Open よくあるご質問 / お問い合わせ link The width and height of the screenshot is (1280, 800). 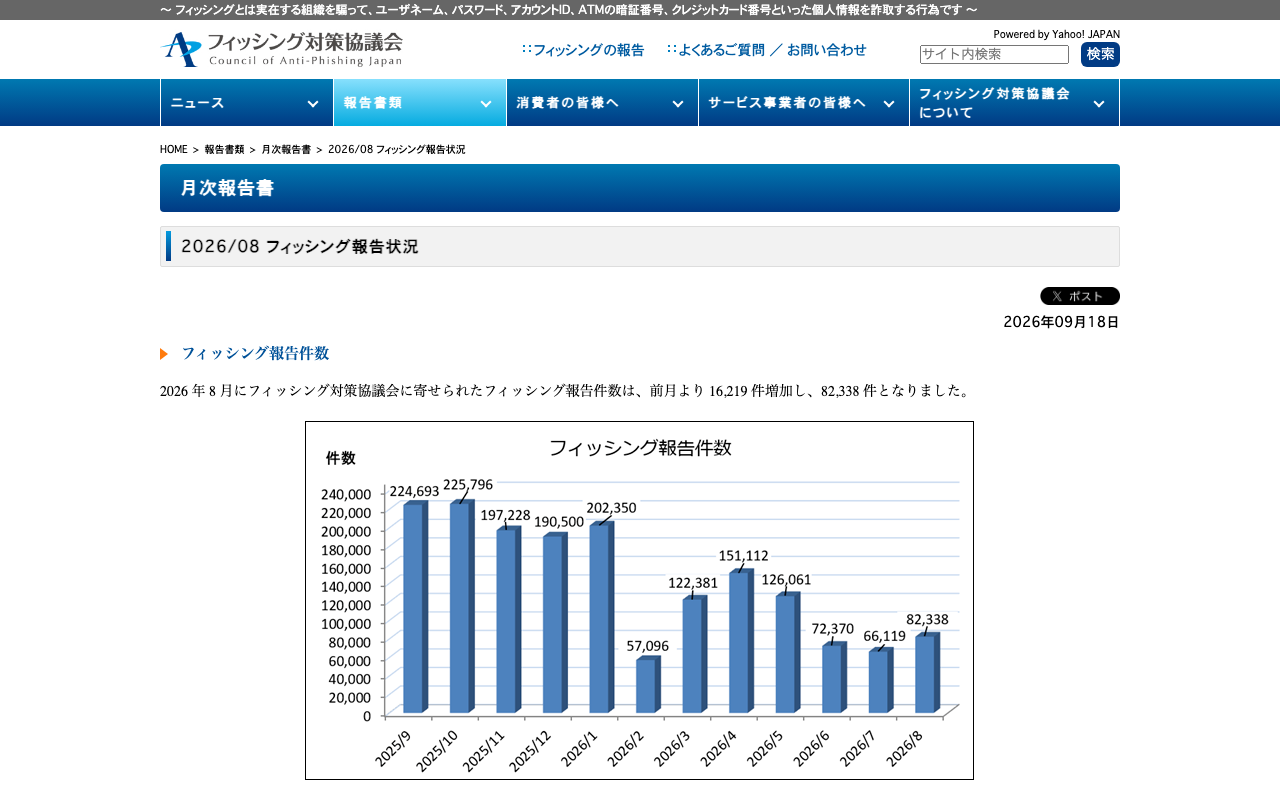[x=767, y=50]
